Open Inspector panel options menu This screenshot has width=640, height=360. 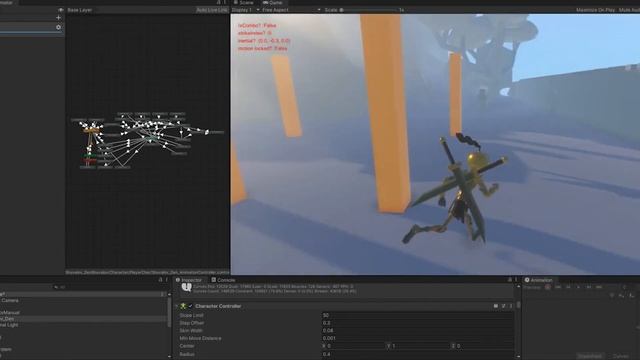pos(516,280)
